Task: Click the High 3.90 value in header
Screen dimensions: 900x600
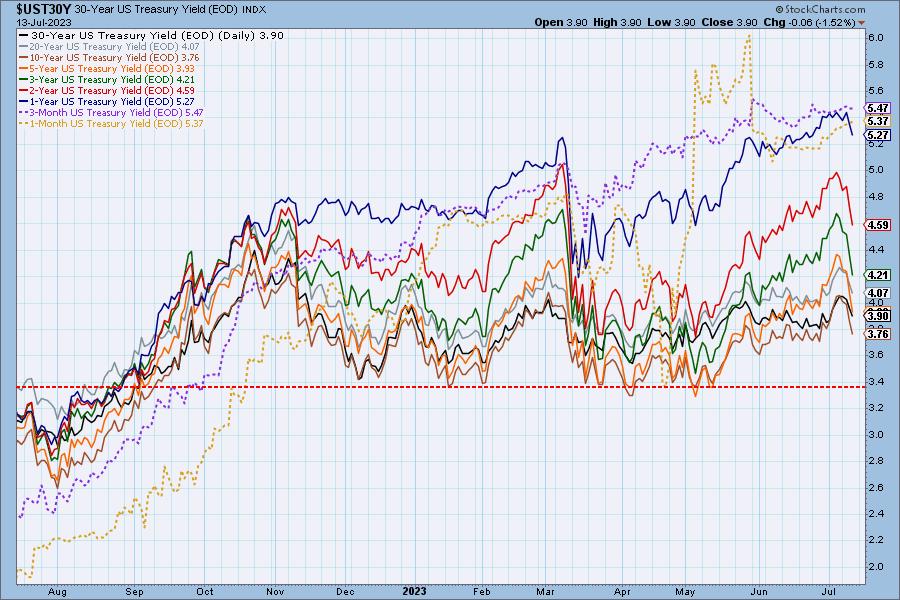Action: 617,22
